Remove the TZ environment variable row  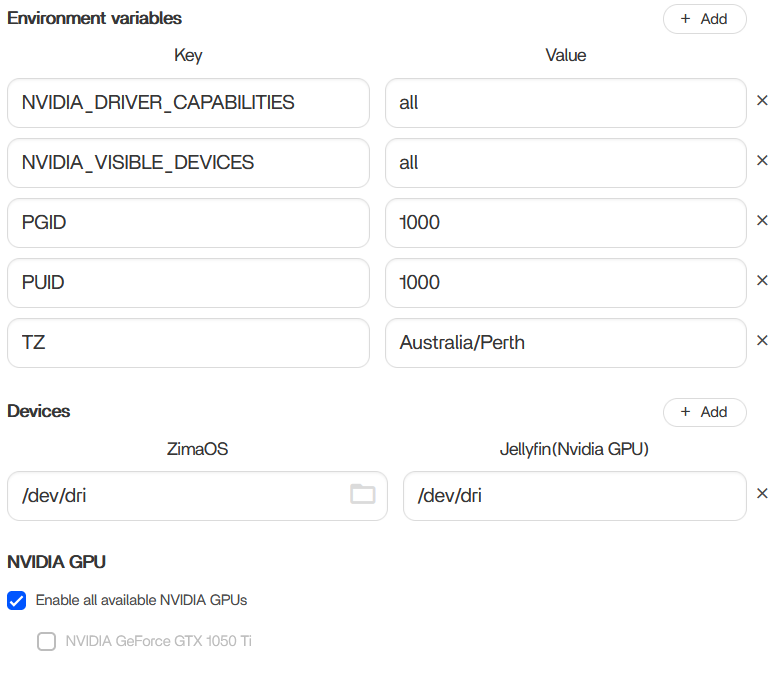[x=761, y=341]
